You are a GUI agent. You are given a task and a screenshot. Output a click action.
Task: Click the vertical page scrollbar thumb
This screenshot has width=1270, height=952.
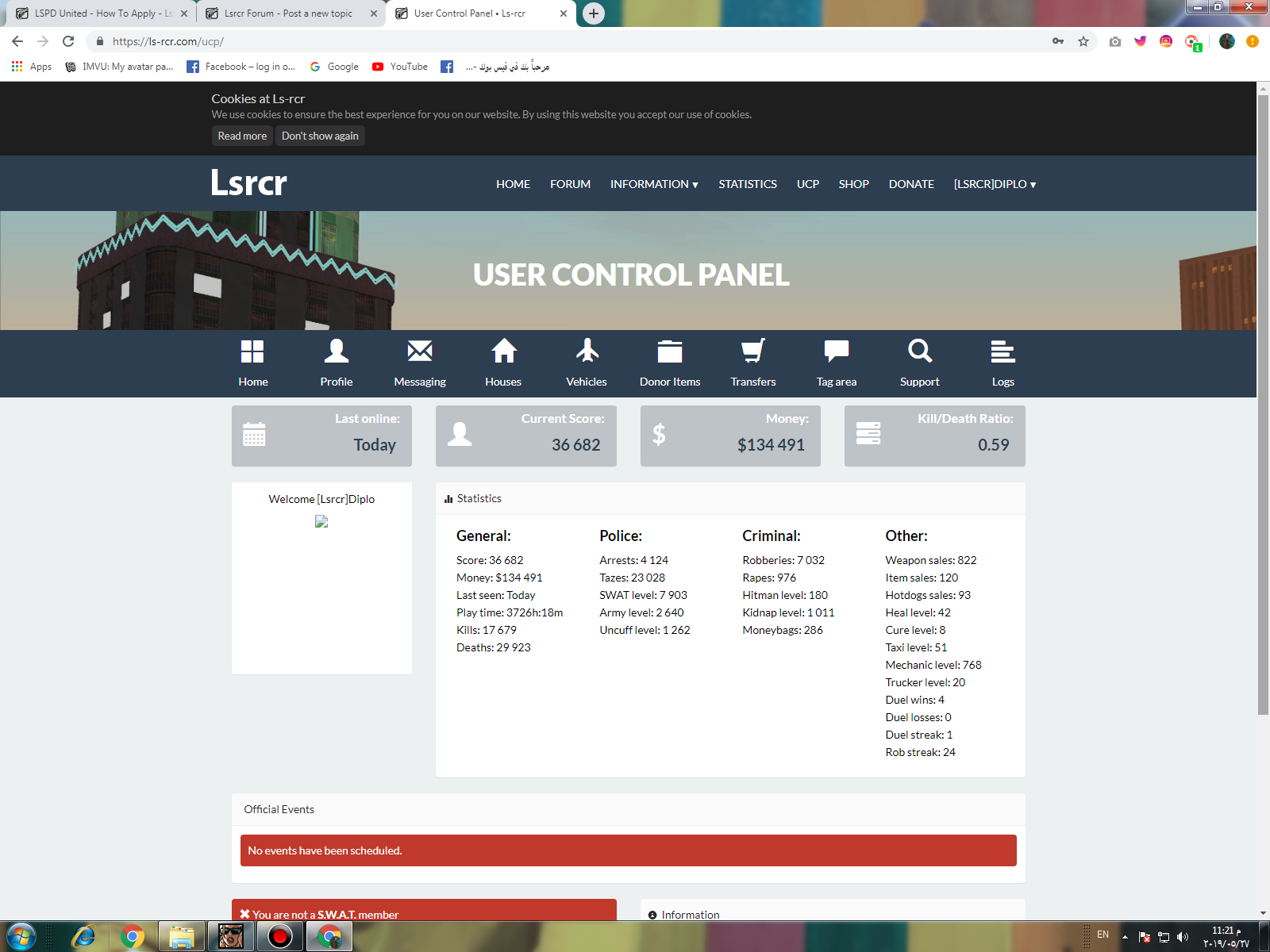tap(1263, 405)
